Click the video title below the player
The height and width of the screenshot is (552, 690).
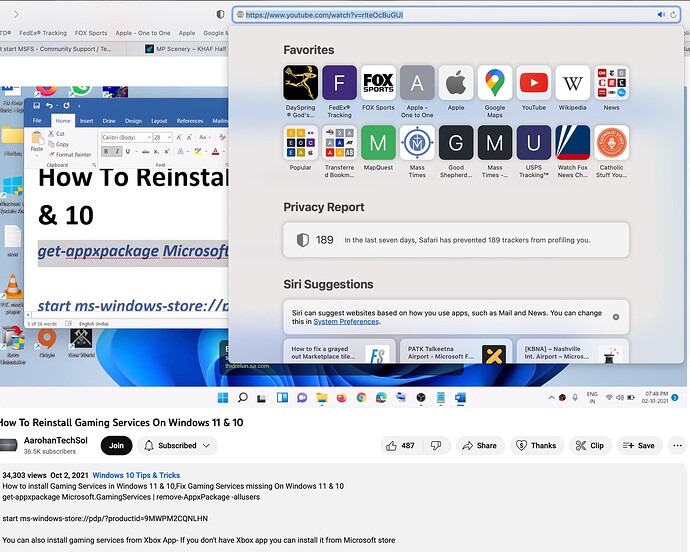pos(121,423)
